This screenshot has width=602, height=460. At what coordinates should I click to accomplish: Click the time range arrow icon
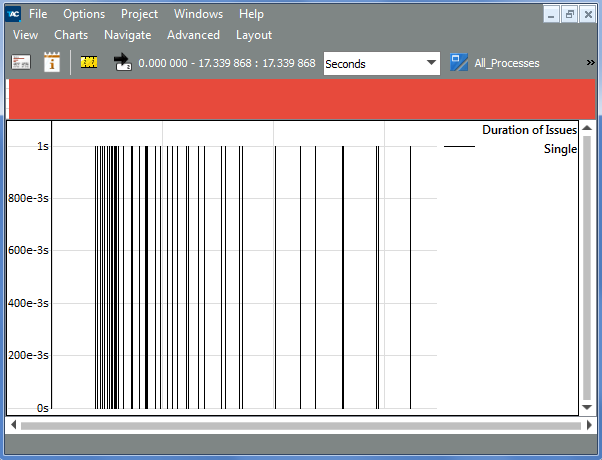tap(122, 62)
